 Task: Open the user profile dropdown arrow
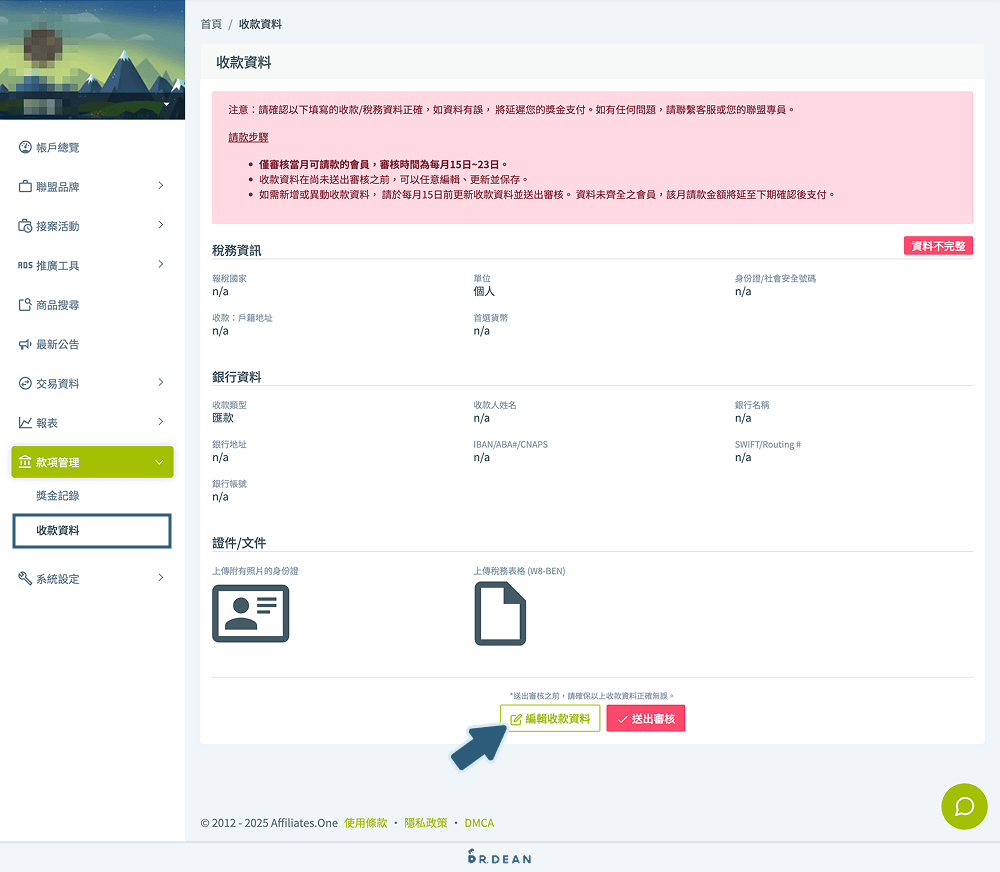click(167, 104)
